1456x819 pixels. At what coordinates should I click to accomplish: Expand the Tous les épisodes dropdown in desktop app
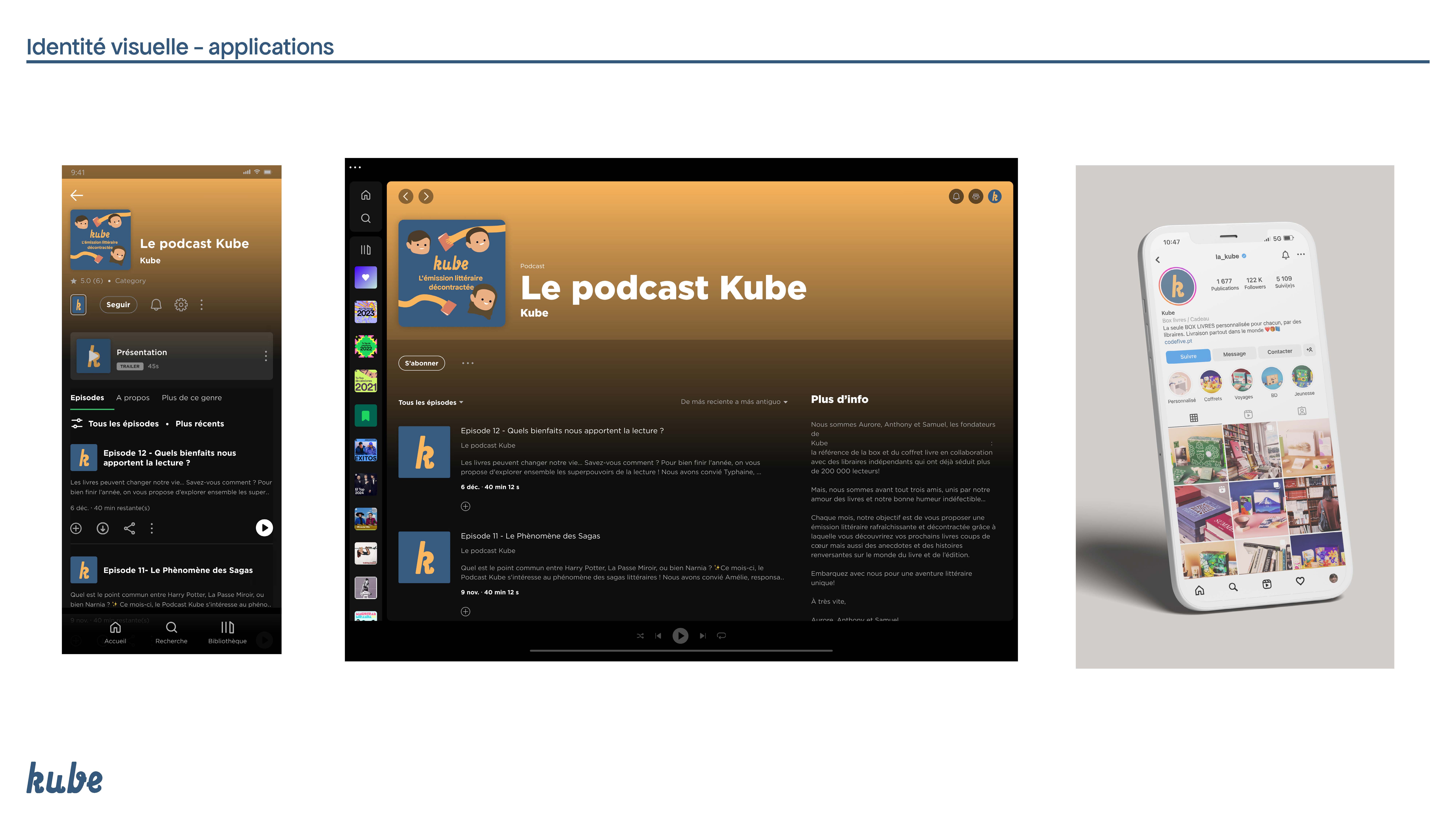[x=431, y=402]
